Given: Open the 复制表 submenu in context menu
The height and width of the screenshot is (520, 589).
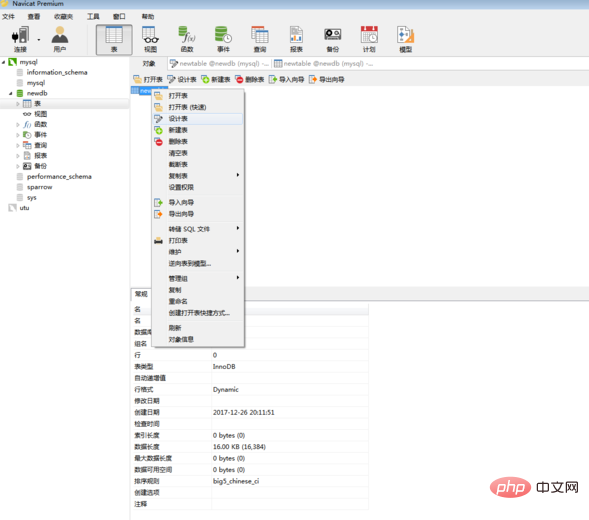Looking at the screenshot, I should 198,176.
